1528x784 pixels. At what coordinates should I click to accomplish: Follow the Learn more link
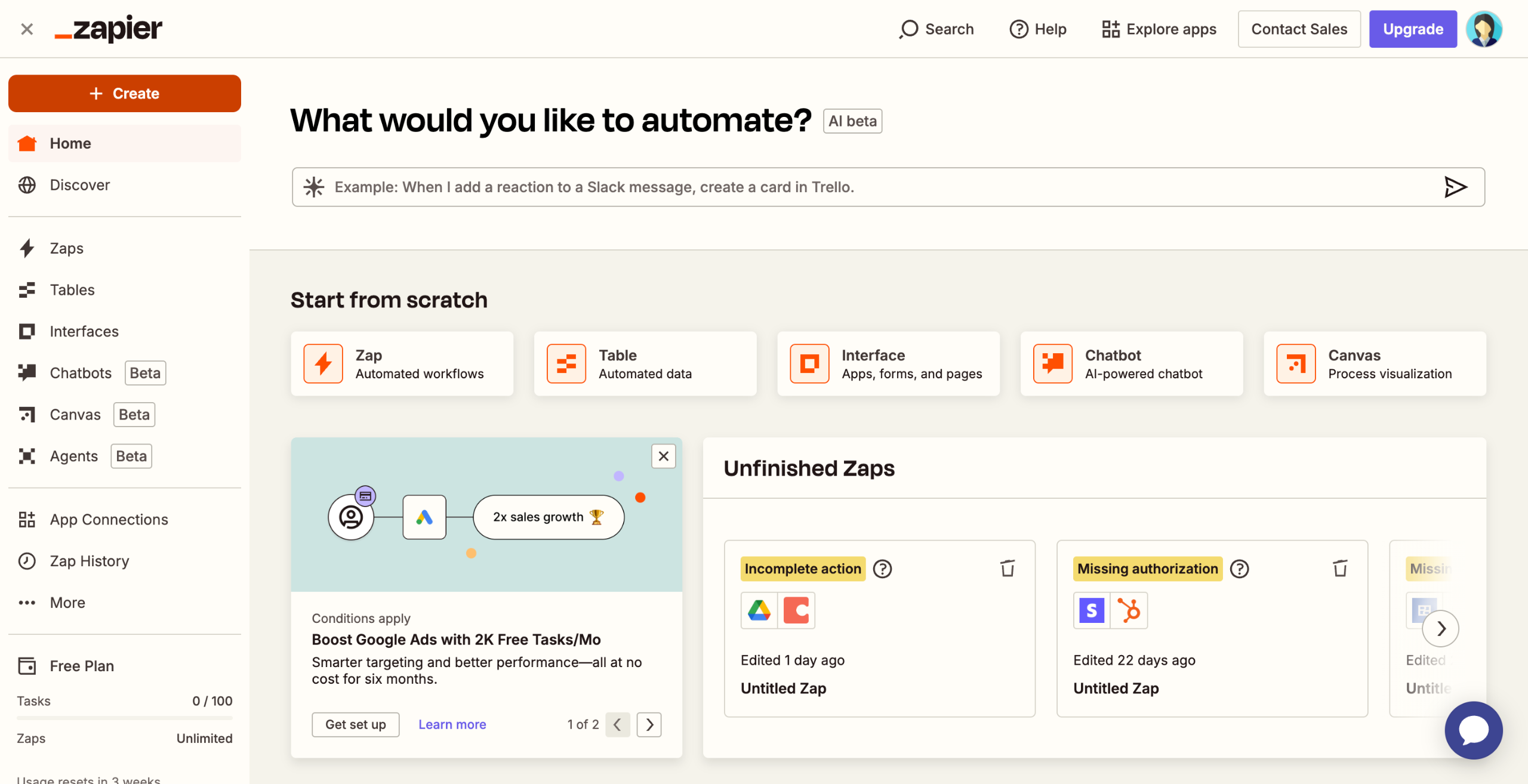click(x=452, y=724)
